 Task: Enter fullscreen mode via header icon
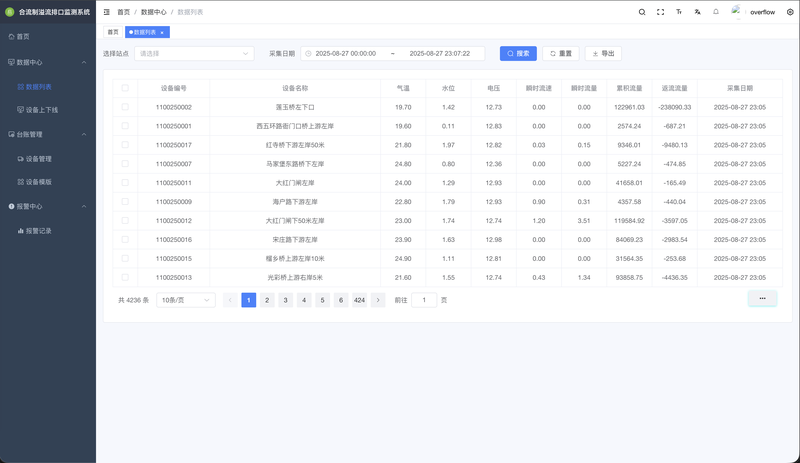[x=660, y=12]
